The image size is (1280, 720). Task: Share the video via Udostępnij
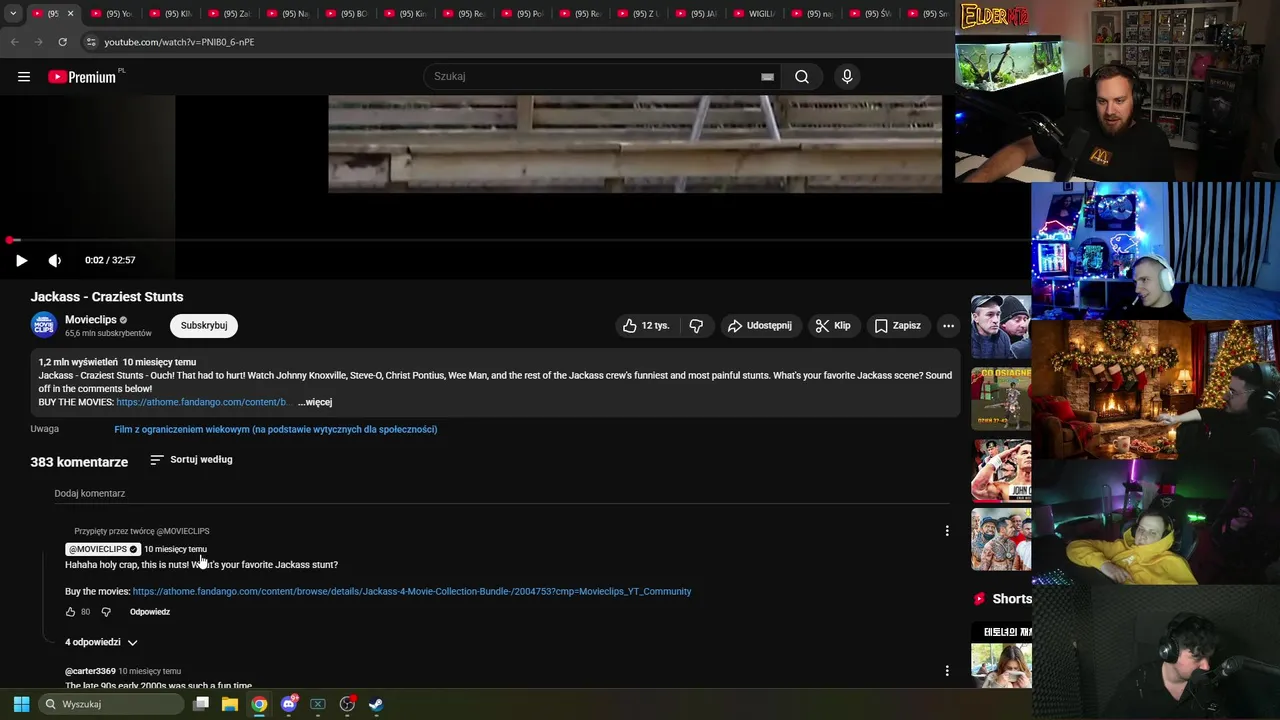tap(760, 325)
